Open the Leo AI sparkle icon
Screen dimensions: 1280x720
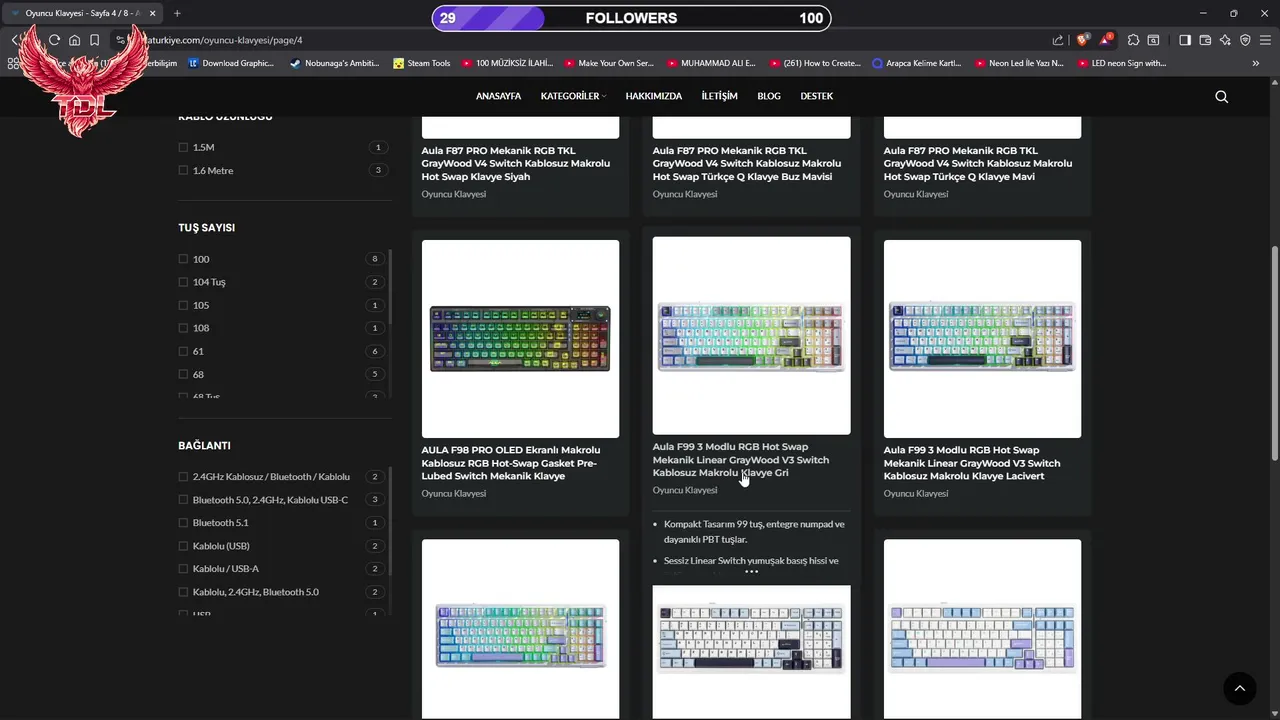[1225, 40]
